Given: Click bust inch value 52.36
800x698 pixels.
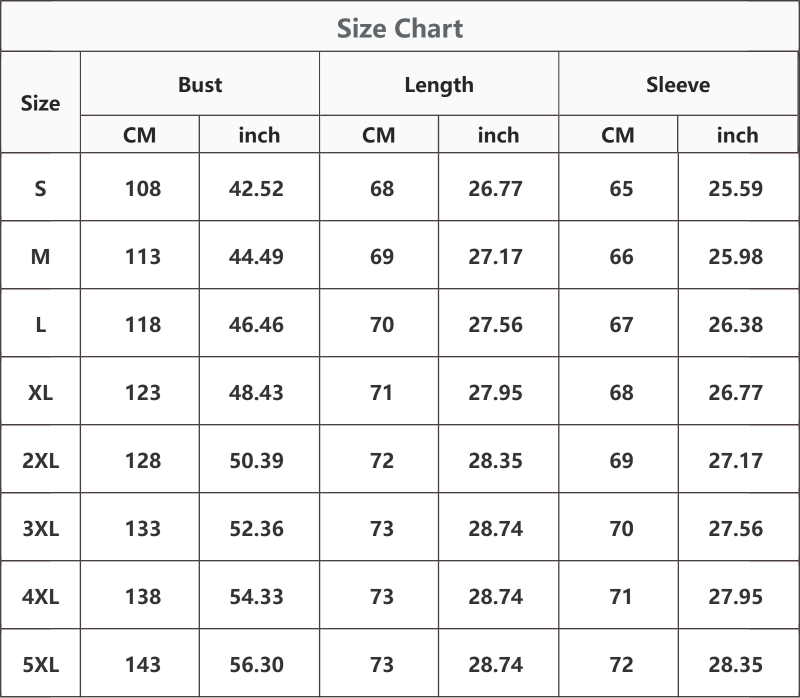Looking at the screenshot, I should click(x=256, y=529).
